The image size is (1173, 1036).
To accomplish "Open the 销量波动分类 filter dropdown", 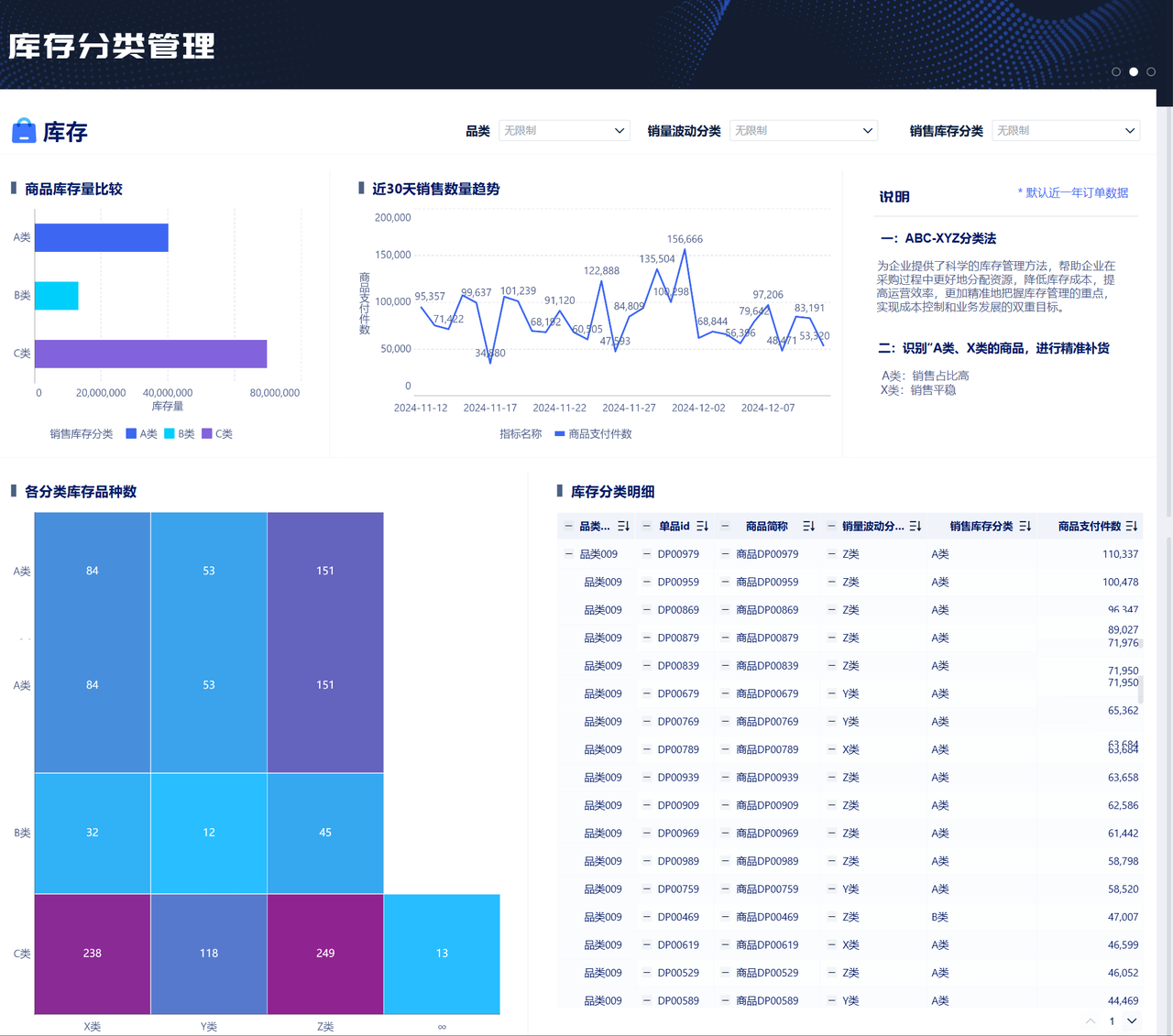I will [x=804, y=131].
